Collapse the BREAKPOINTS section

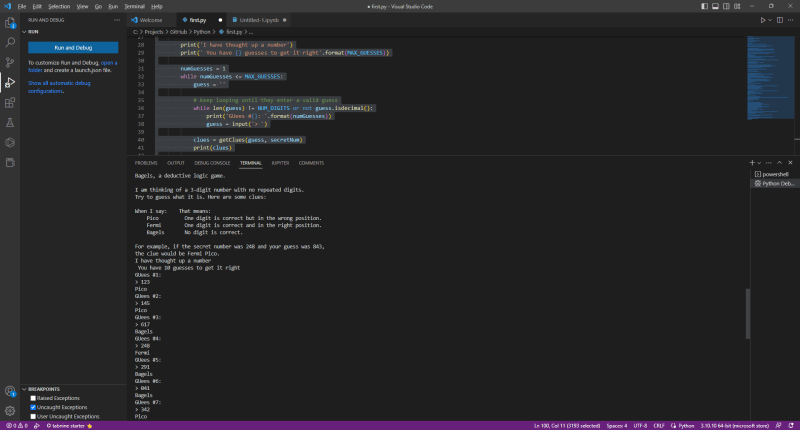[24, 389]
